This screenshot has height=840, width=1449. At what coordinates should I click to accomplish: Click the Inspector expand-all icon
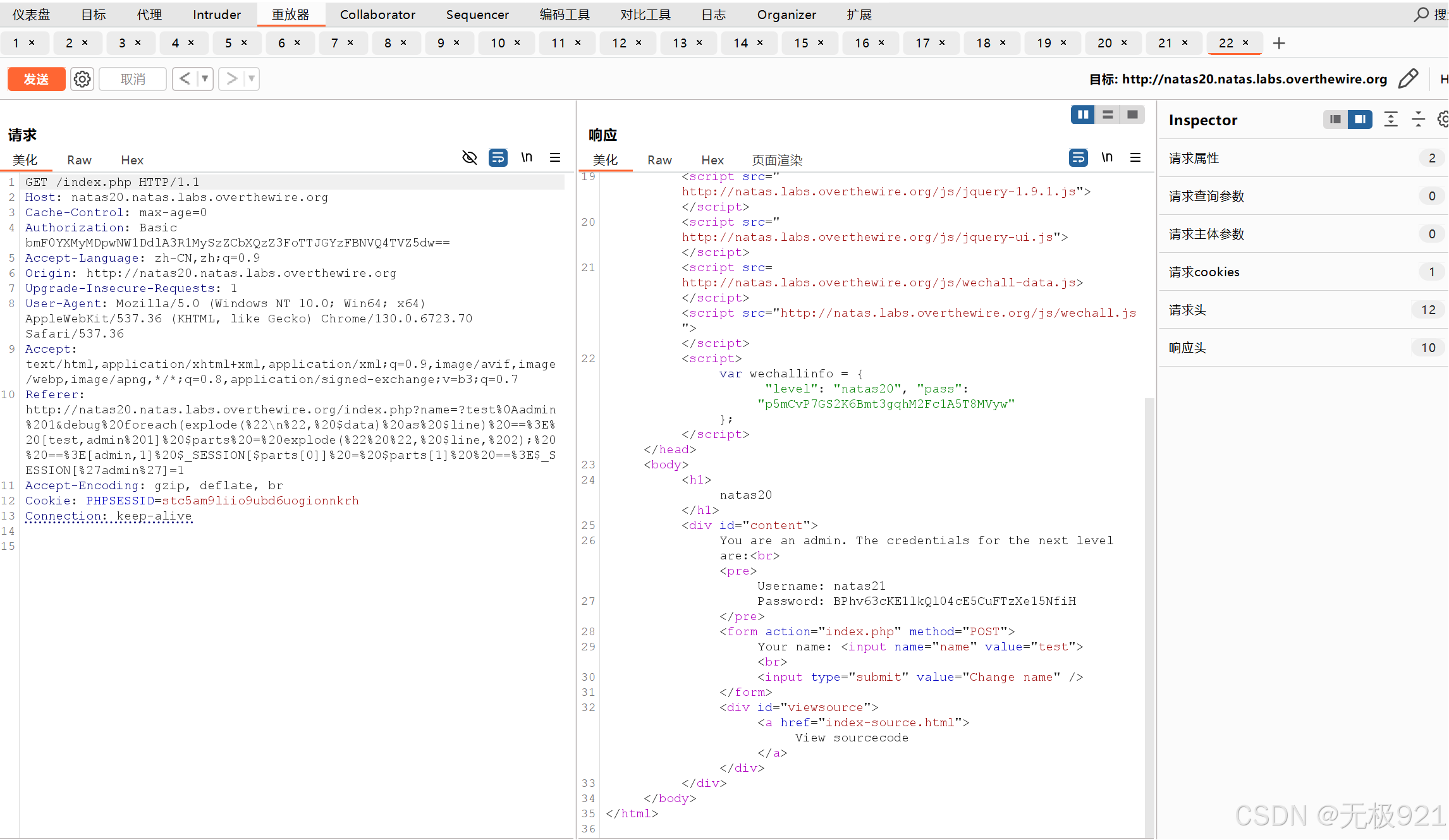pos(1391,119)
